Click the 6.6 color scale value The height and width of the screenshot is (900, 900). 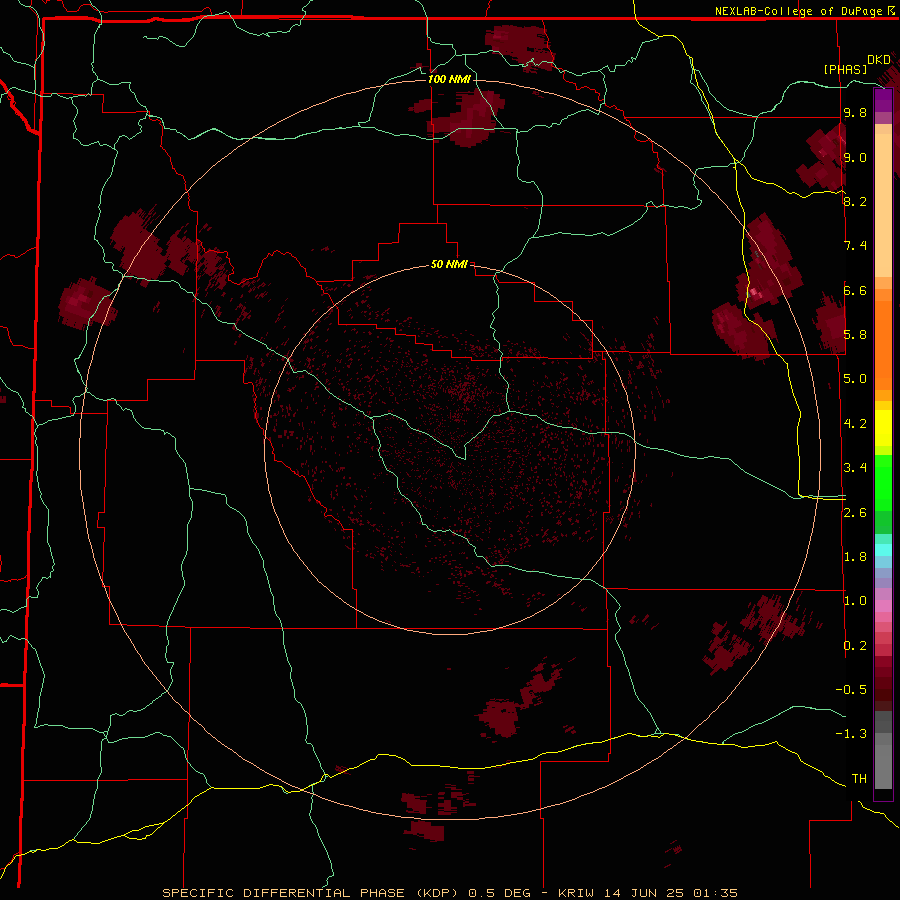point(855,290)
